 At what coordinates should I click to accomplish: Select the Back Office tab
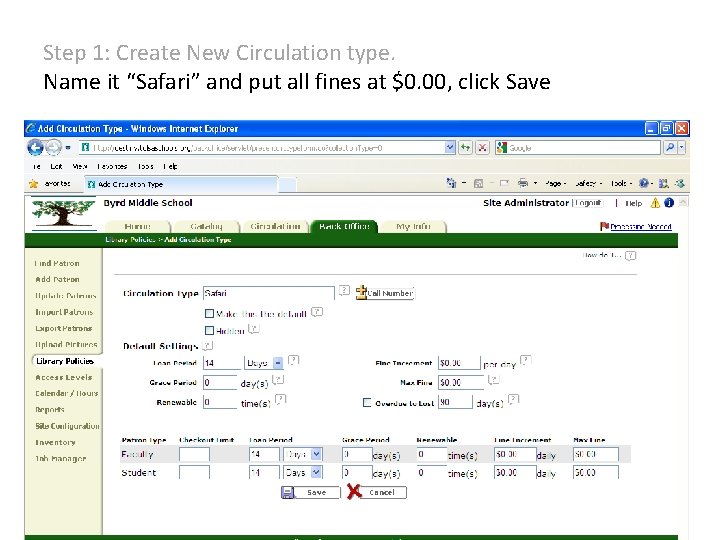tap(344, 226)
